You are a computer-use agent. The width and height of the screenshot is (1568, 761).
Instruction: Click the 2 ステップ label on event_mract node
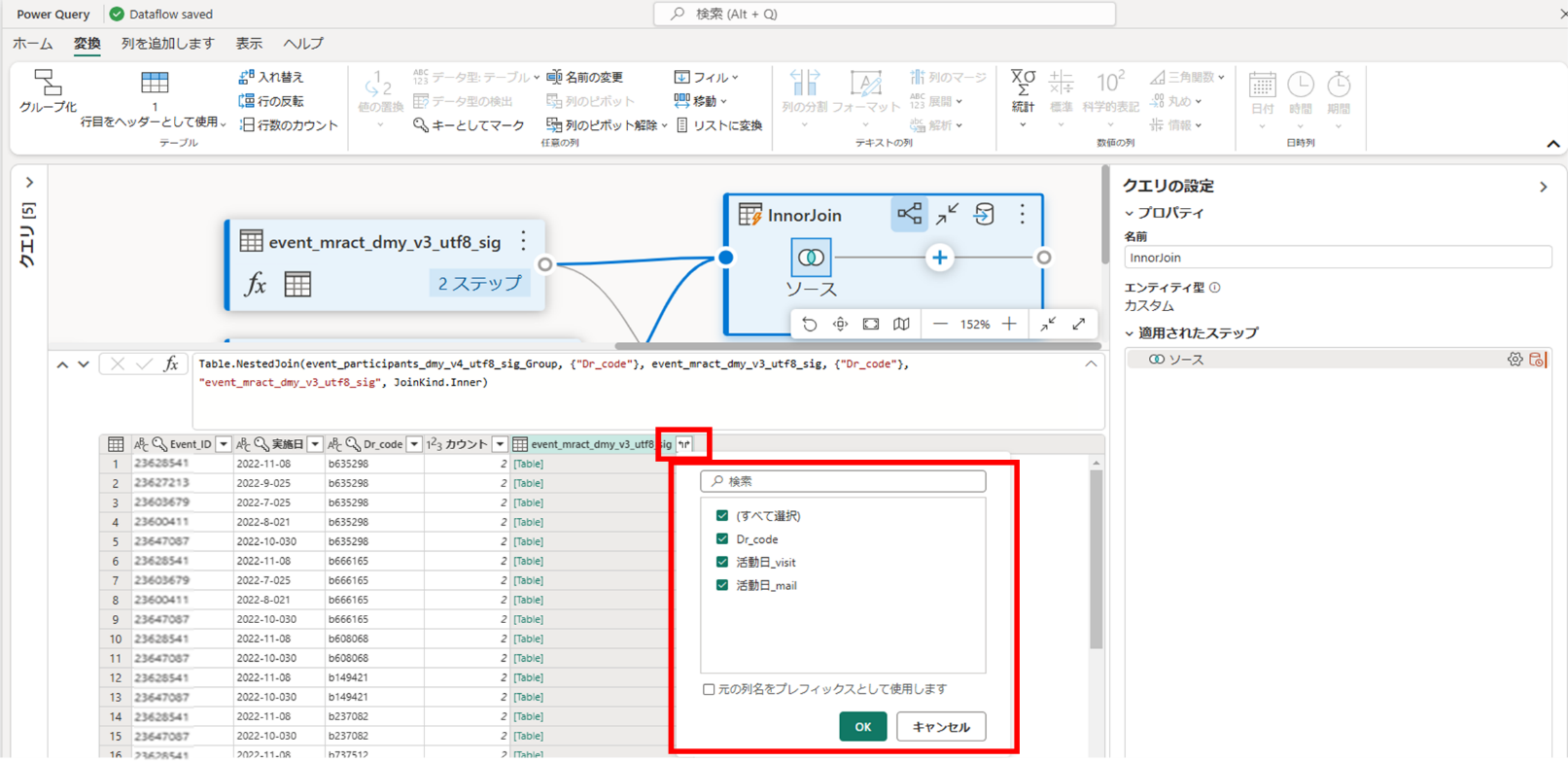coord(480,284)
